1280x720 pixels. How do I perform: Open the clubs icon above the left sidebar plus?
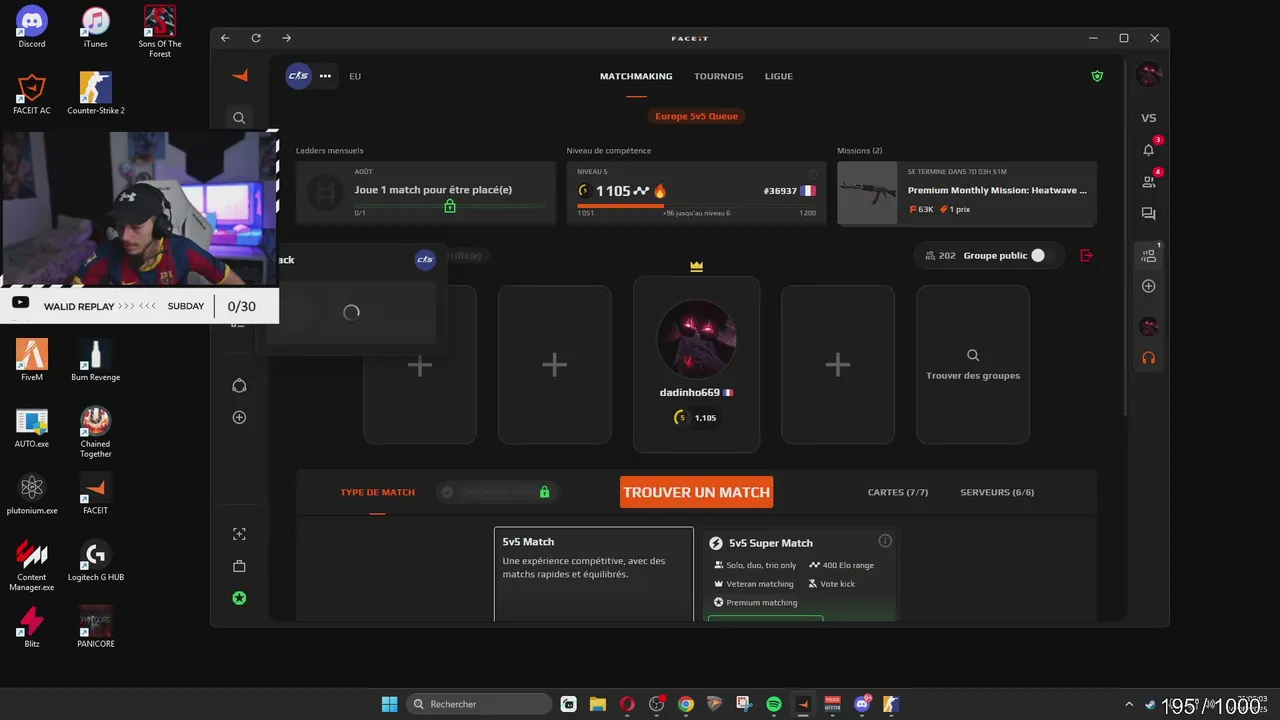239,386
